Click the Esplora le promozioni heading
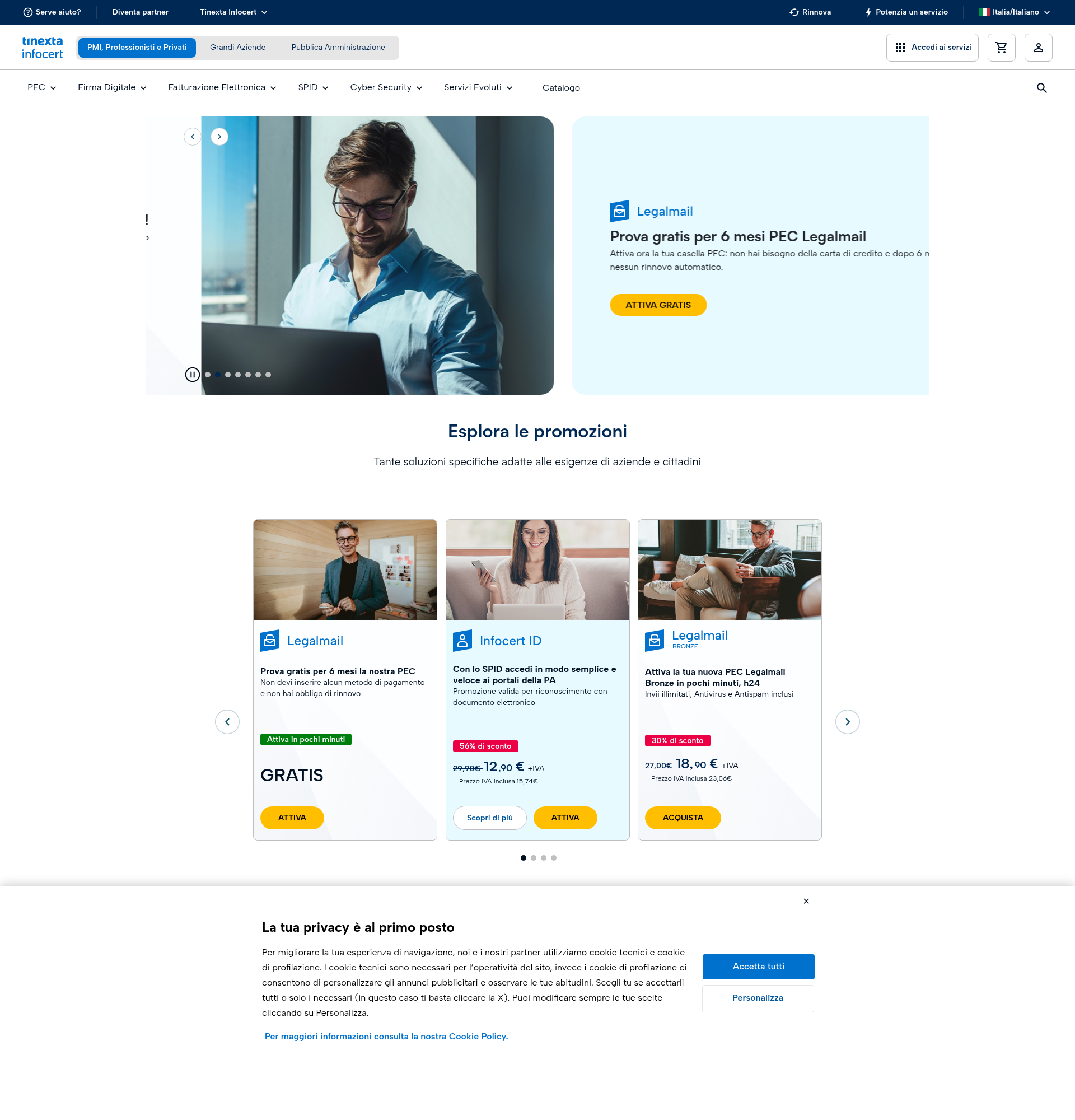Screen dimensions: 1075x1120 [537, 431]
